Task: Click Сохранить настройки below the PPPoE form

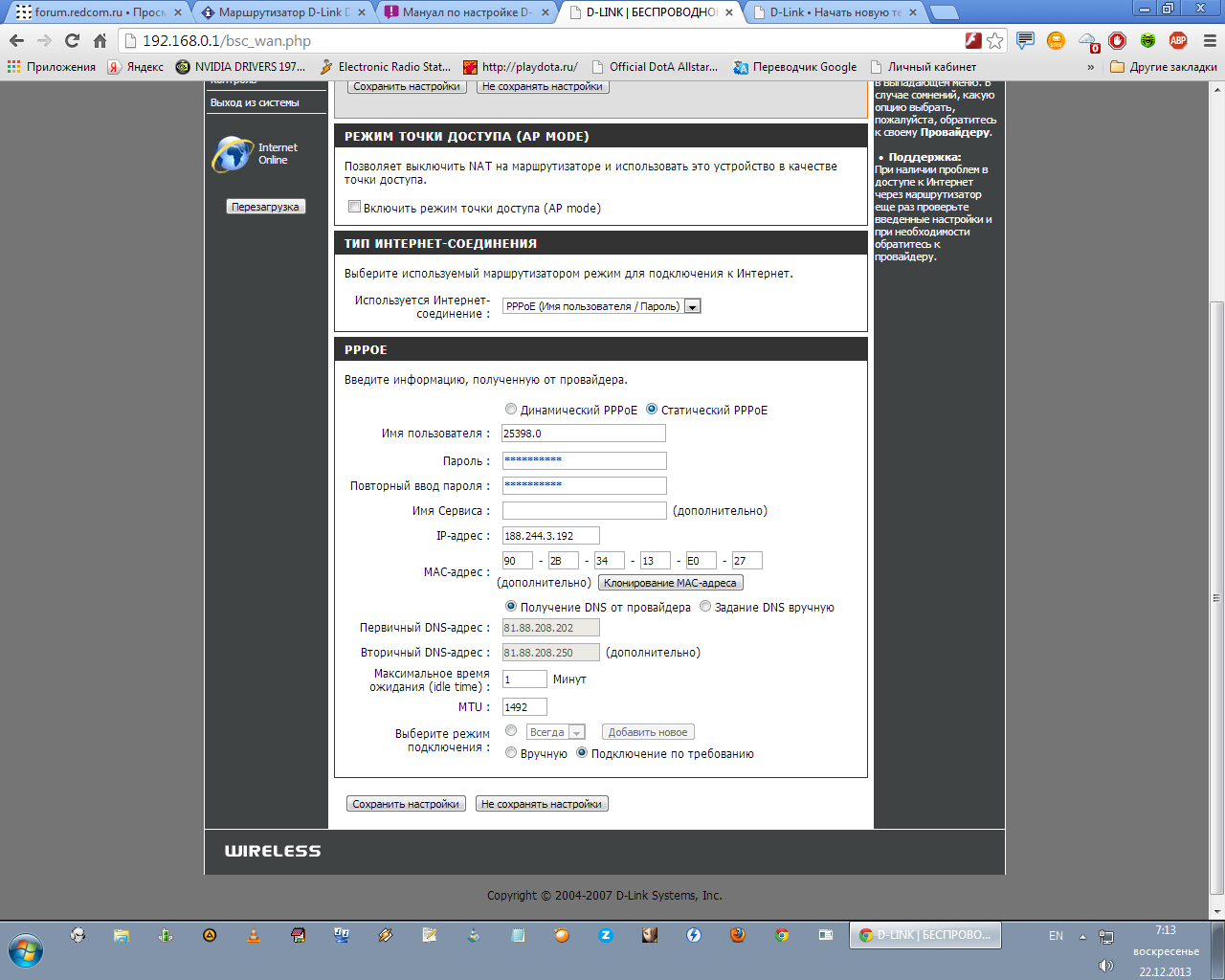Action: (406, 804)
